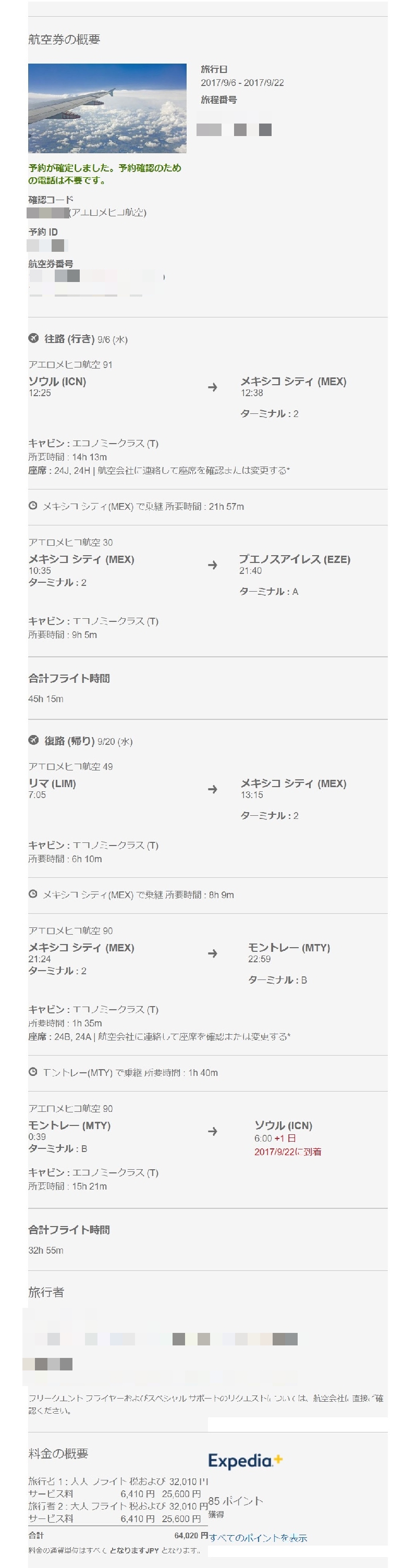Viewport: 404px width, 1568px height.
Task: Click the arrow between Mexico City and Buenos Aires
Action: tap(212, 565)
